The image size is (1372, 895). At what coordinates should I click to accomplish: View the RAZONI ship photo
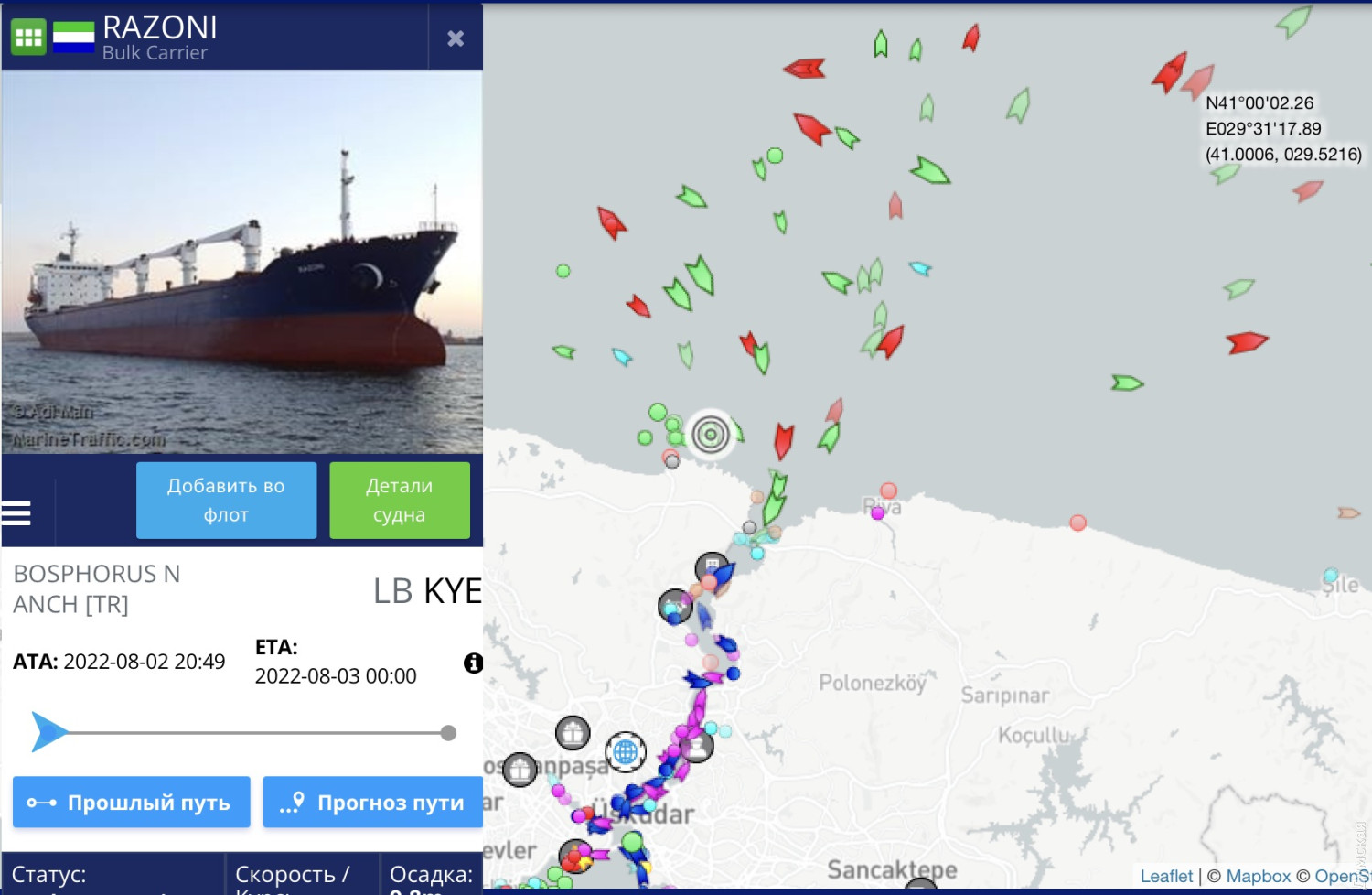coord(241,262)
